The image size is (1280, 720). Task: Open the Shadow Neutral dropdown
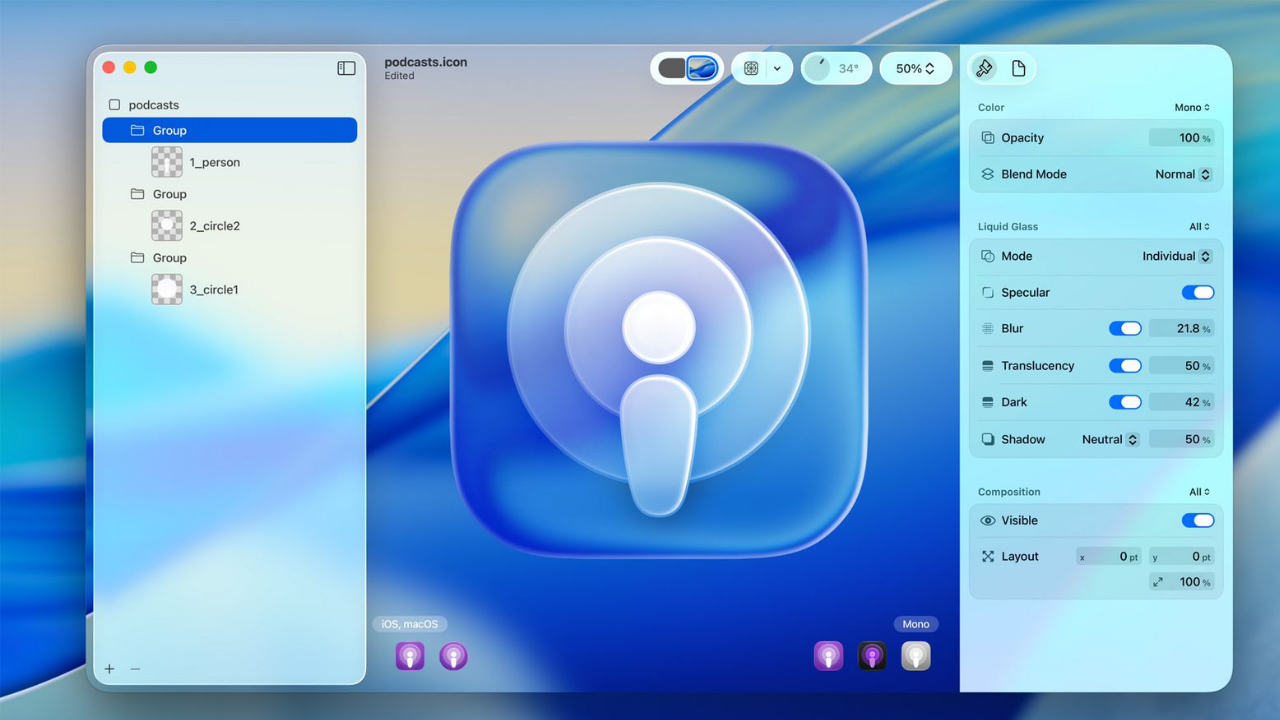1110,439
